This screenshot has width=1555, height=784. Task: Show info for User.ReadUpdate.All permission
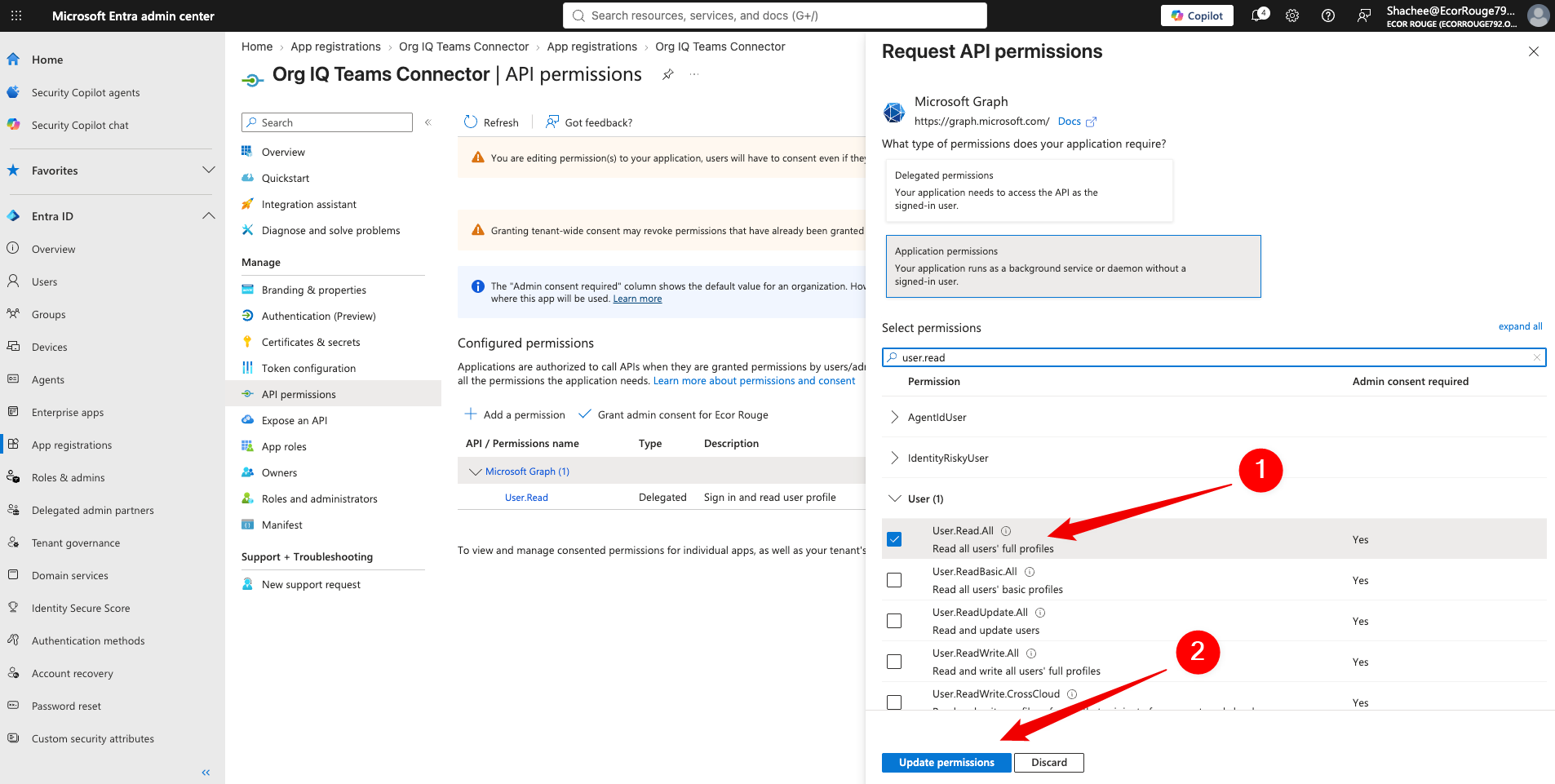[1040, 613]
